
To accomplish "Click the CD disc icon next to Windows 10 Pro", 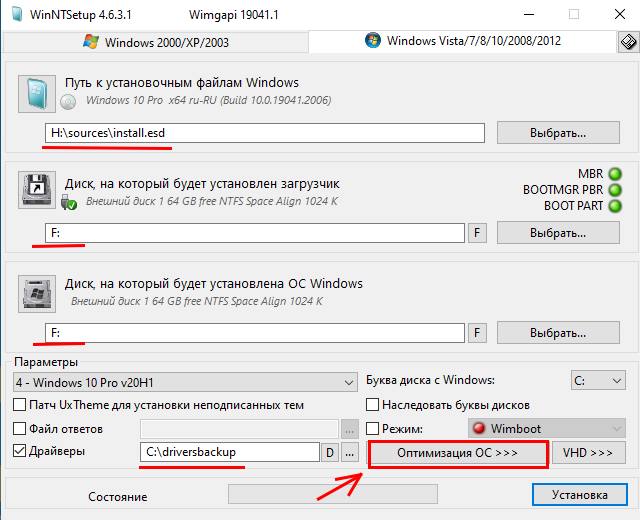I will click(68, 102).
